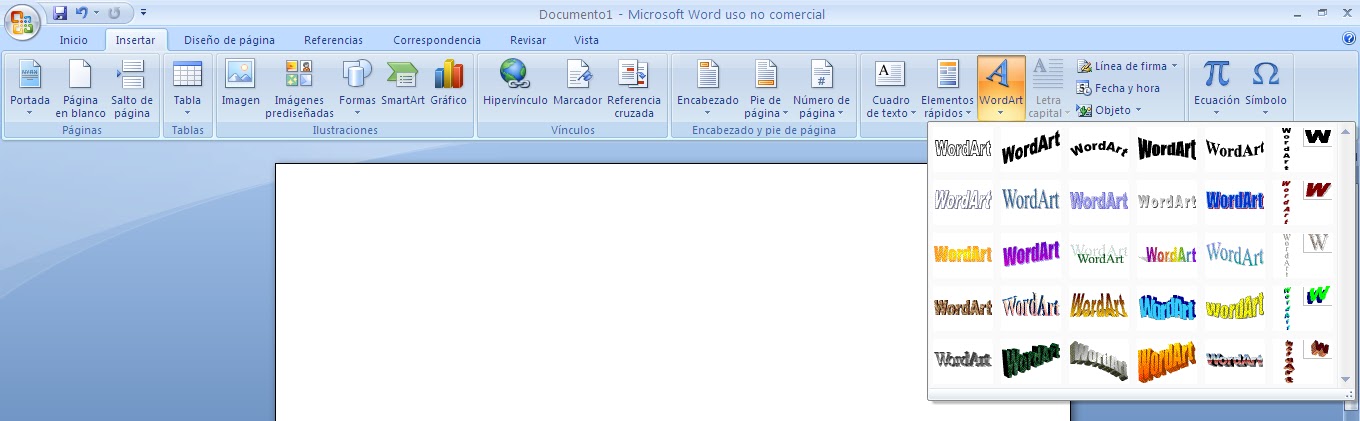Expand the Tabla insert menu

[x=187, y=88]
